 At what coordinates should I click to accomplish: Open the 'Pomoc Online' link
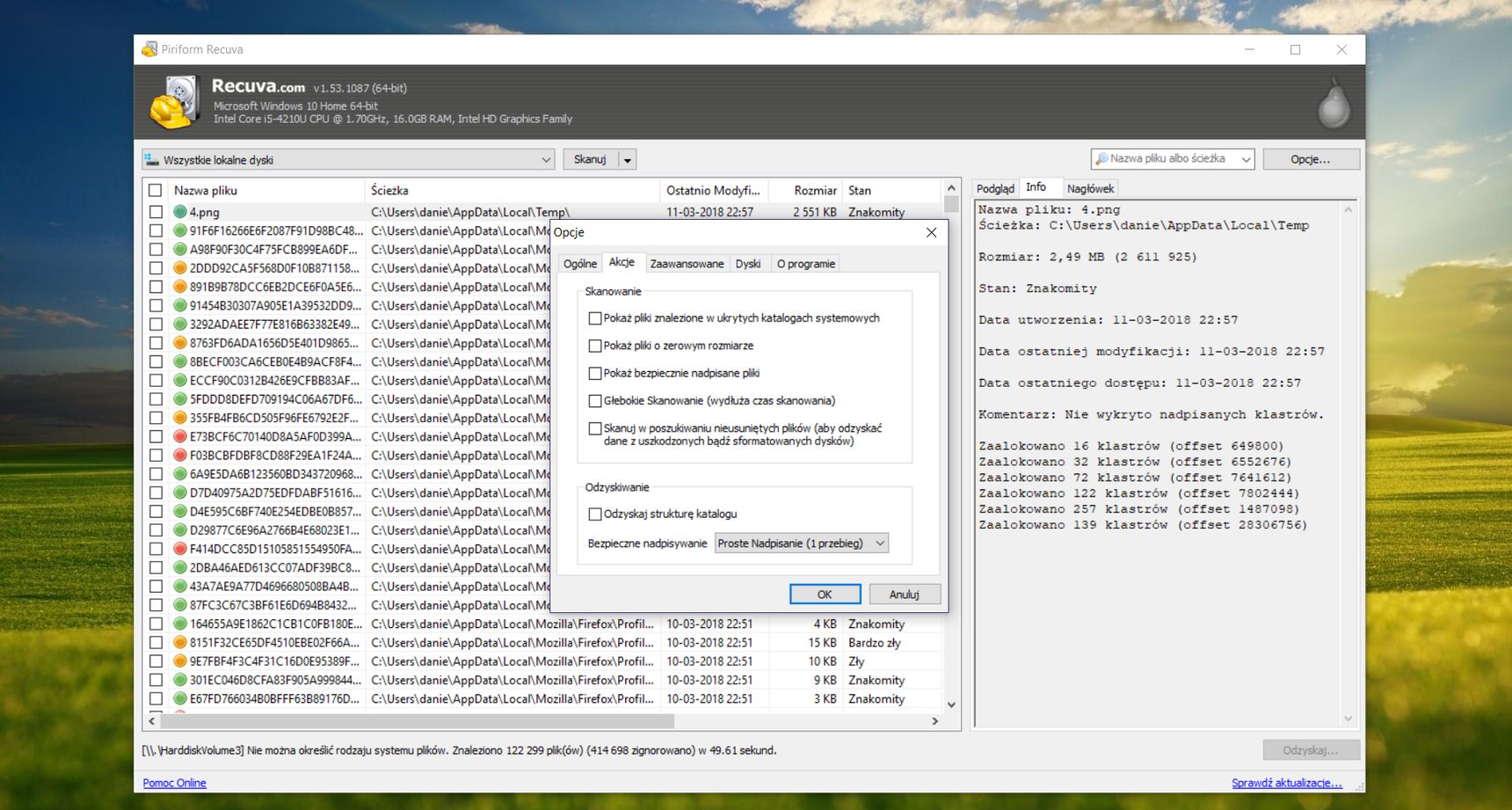[x=174, y=783]
